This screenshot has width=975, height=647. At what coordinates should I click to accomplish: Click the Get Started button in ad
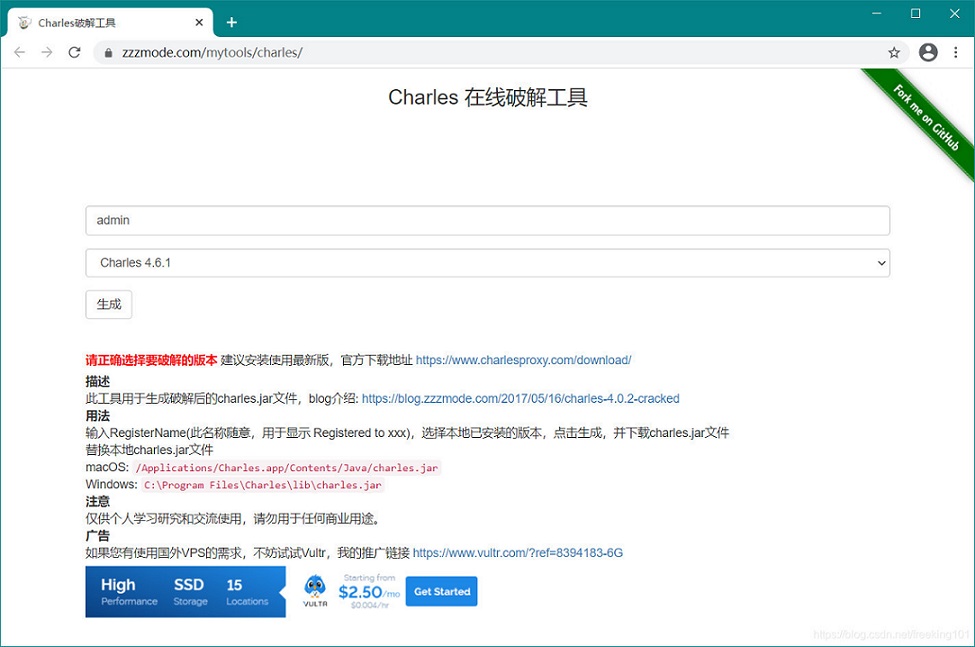point(441,591)
